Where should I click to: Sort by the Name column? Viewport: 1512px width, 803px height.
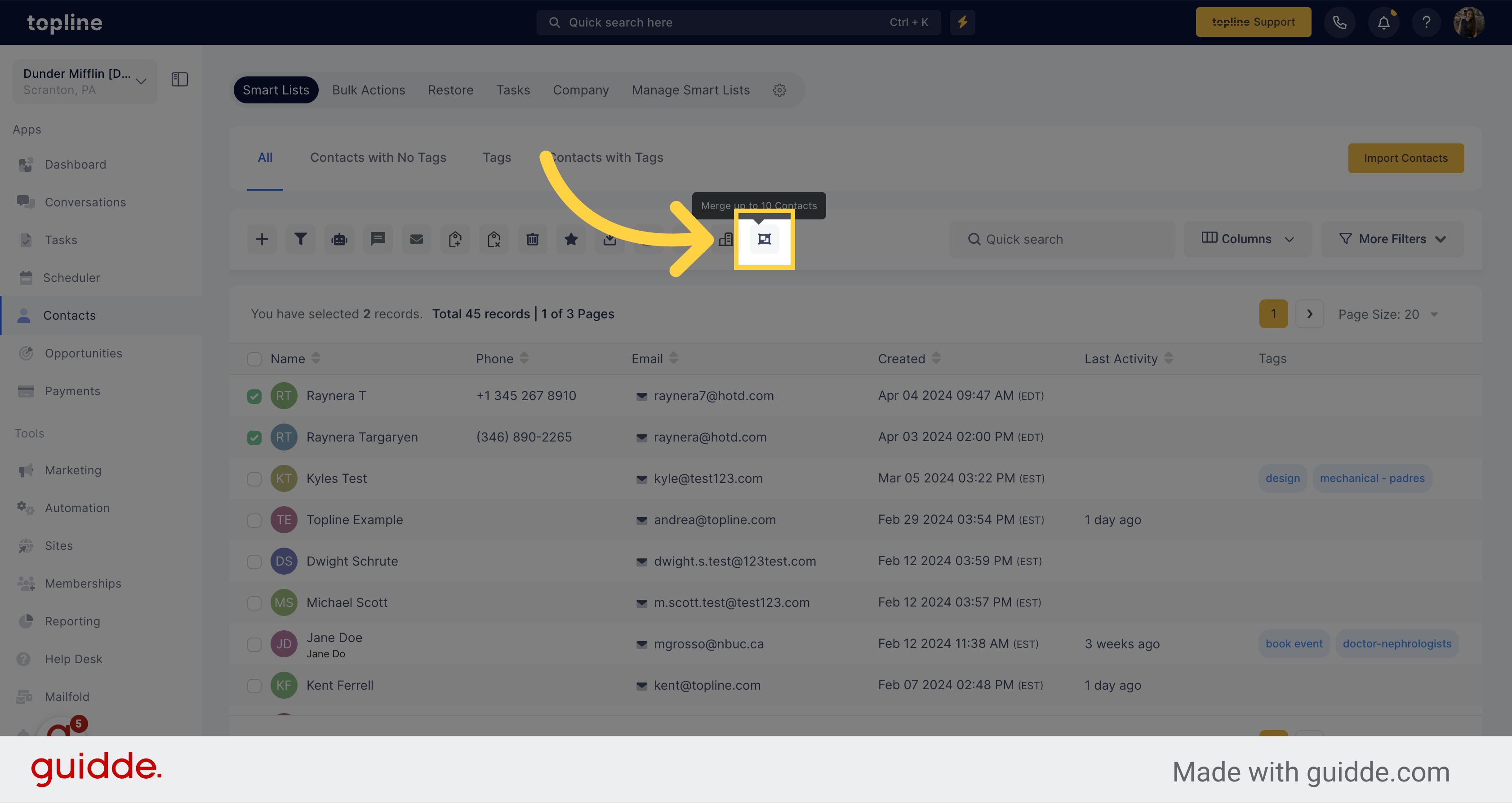(x=295, y=359)
